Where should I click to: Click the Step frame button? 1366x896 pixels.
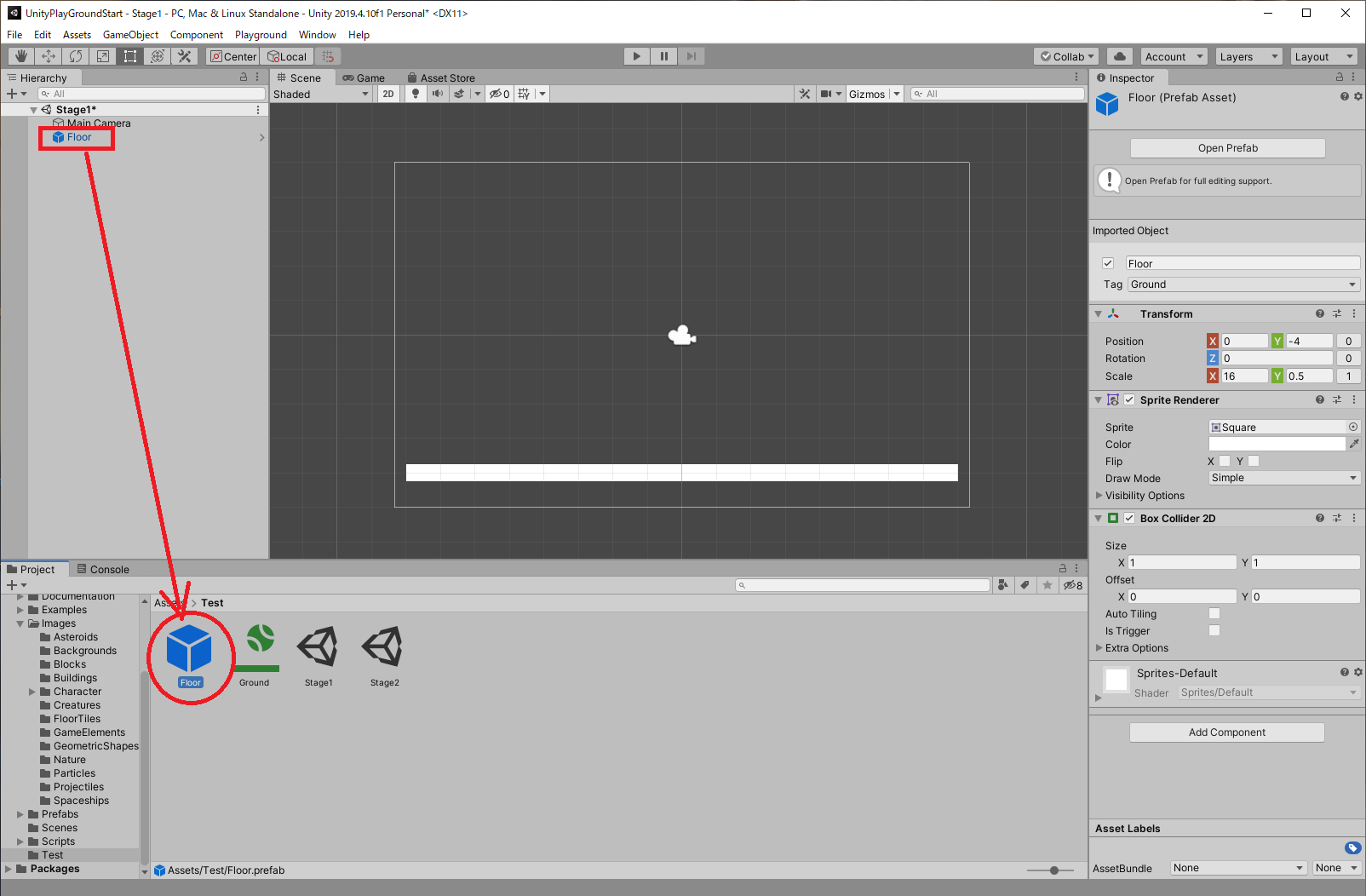pyautogui.click(x=692, y=56)
